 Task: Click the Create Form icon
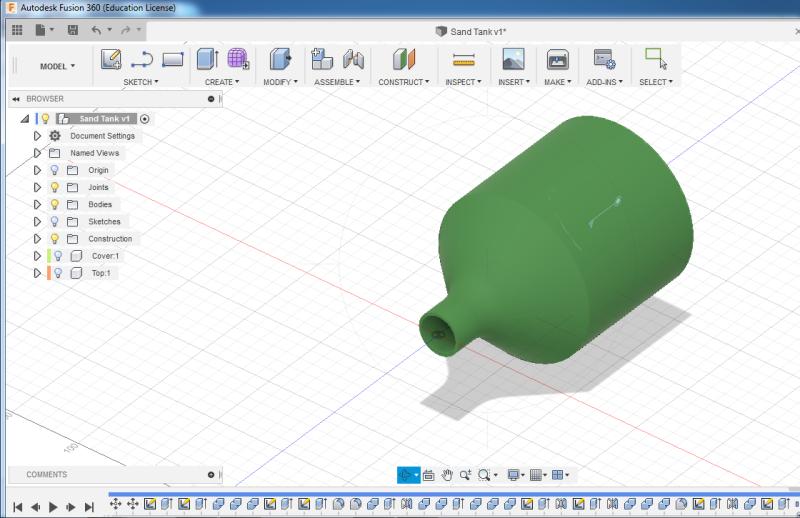coord(238,59)
